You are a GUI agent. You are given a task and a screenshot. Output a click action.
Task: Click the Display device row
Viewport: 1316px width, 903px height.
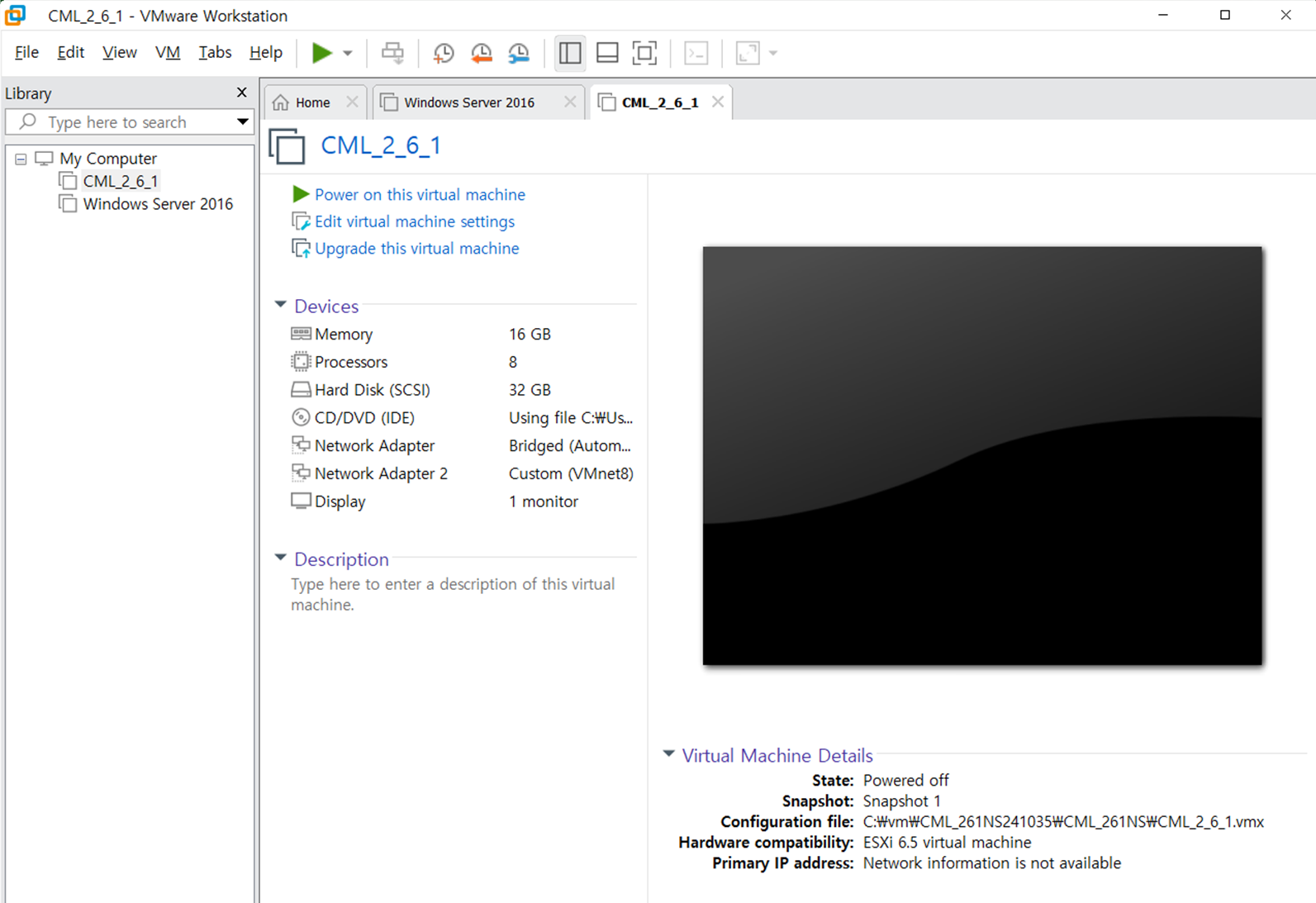tap(463, 501)
